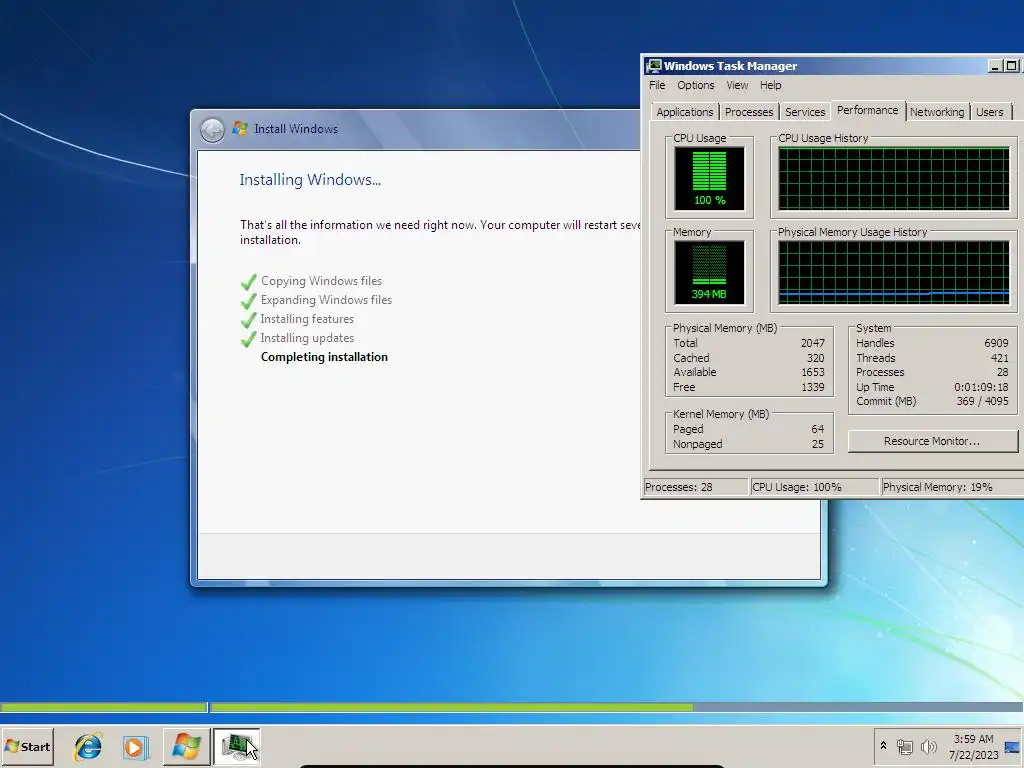Minimize the Task Manager window
This screenshot has width=1024, height=768.
click(x=995, y=66)
